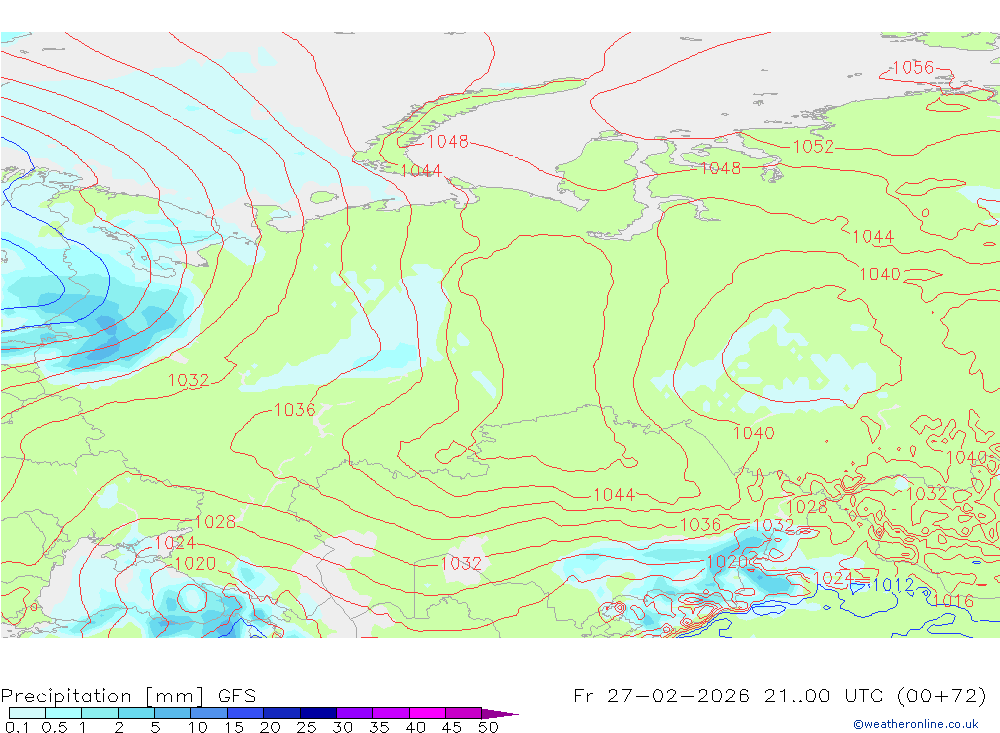Pick the 2–5 mm legend swatch

(136, 713)
